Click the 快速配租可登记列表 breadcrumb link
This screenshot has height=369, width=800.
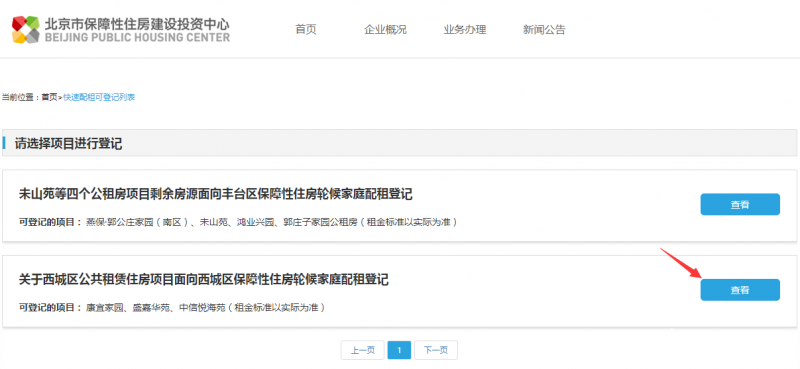click(99, 97)
